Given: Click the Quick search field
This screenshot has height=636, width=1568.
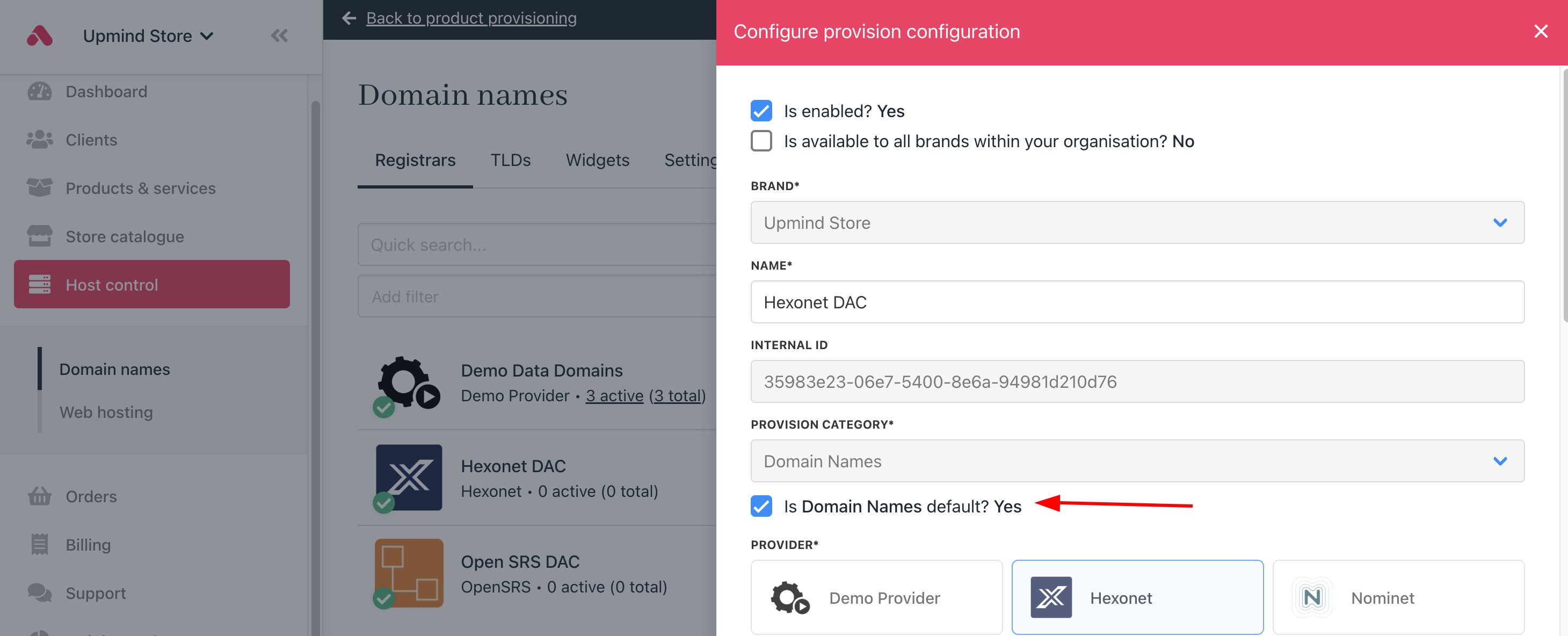Looking at the screenshot, I should pyautogui.click(x=537, y=244).
